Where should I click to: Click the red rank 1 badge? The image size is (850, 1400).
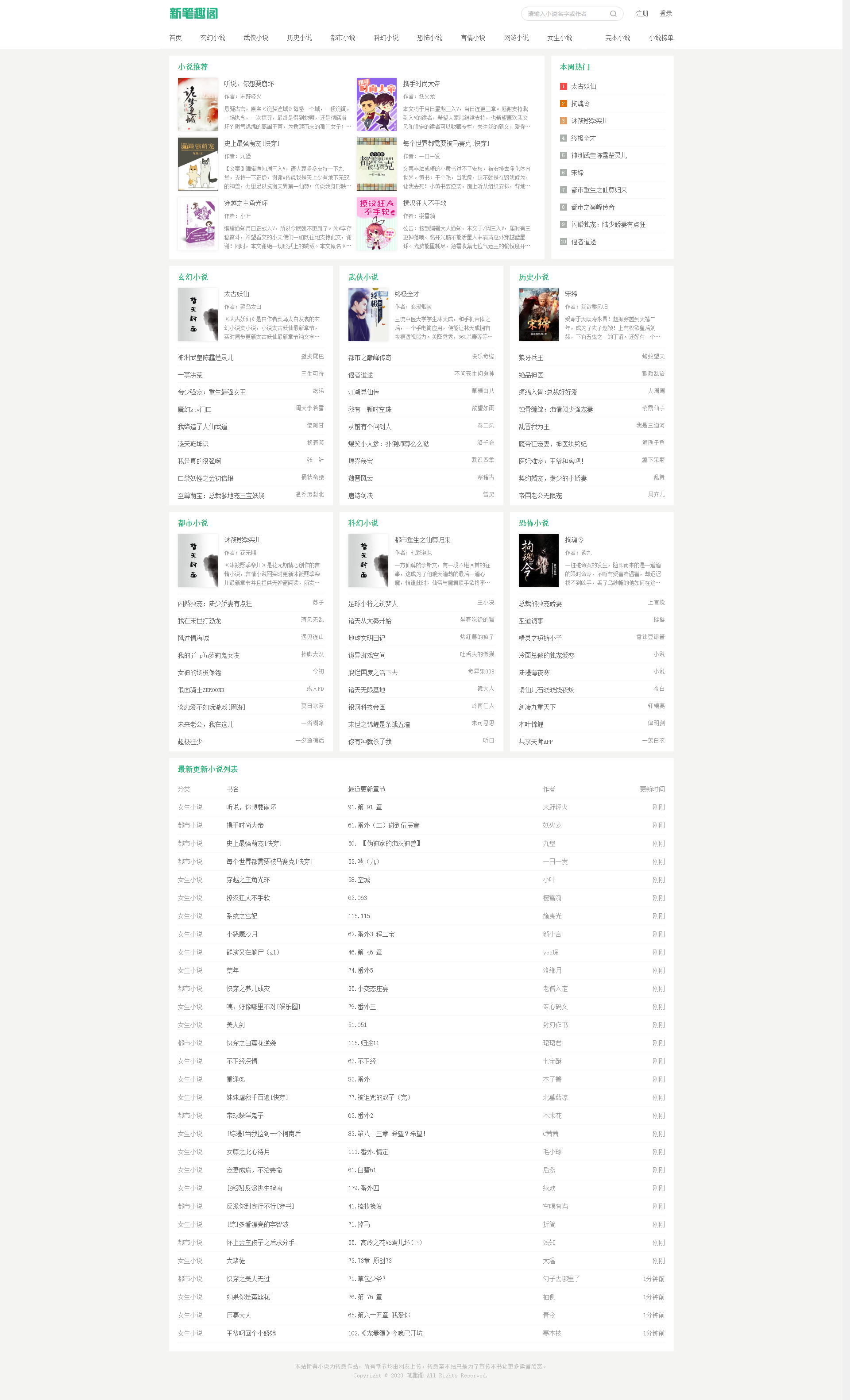(563, 86)
